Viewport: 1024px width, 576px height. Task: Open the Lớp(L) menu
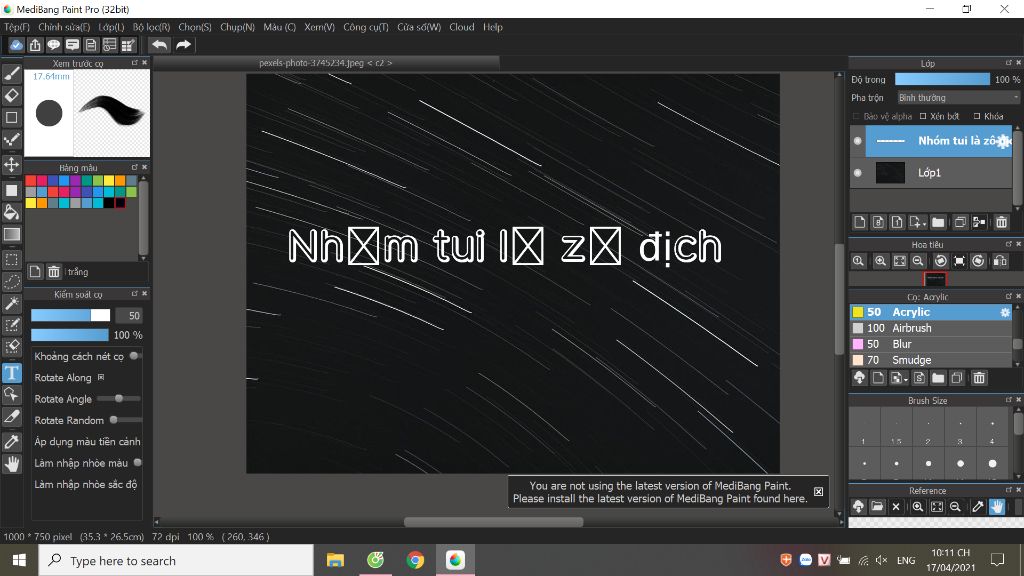point(111,27)
